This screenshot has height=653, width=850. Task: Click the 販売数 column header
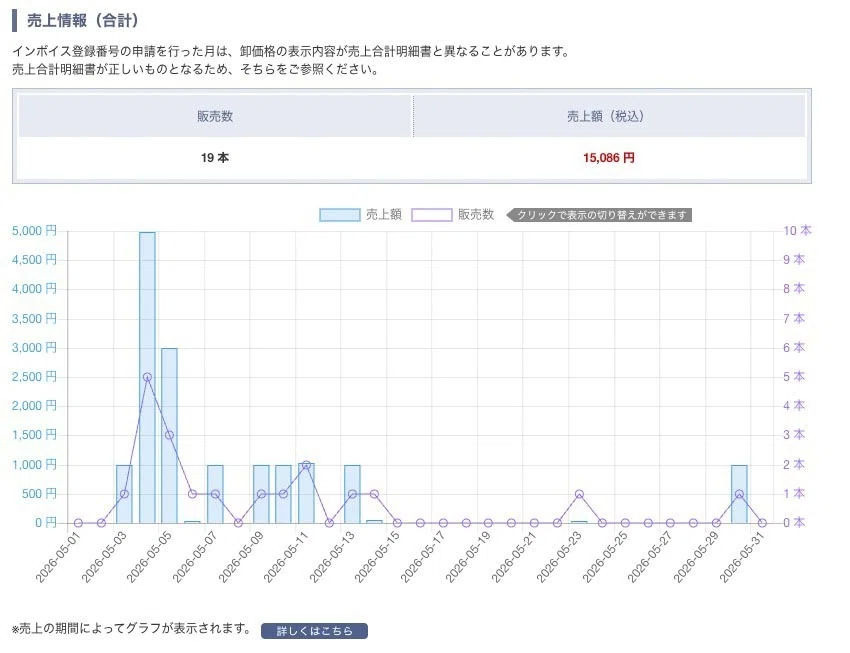point(215,116)
